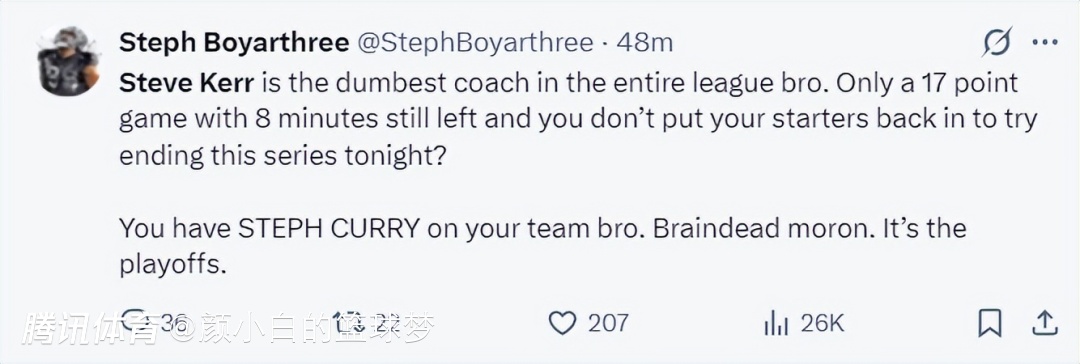Repost with the retweet arrows icon
Screen dimensions: 1080x364
[348, 322]
